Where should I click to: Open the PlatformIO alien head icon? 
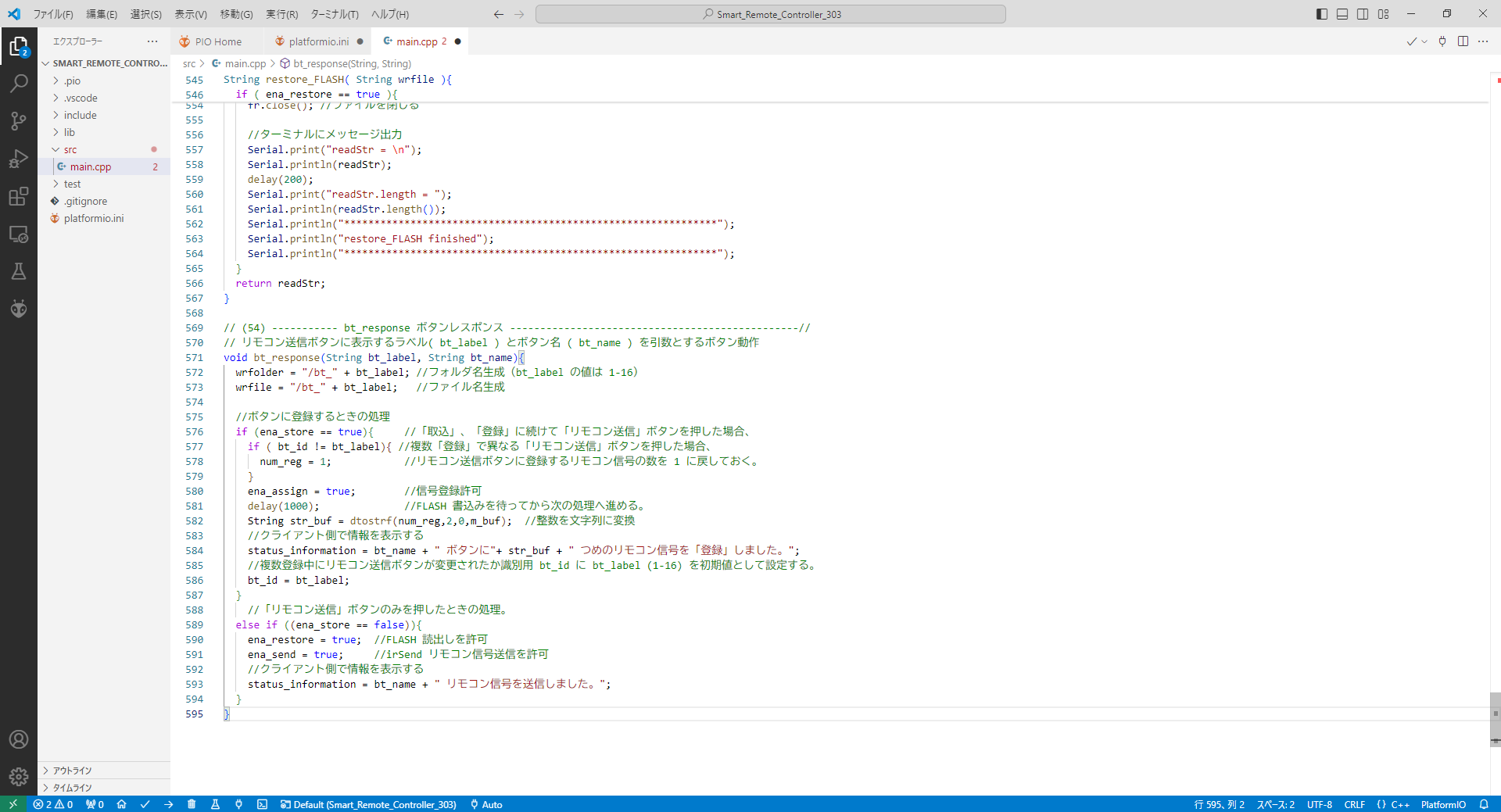(19, 309)
